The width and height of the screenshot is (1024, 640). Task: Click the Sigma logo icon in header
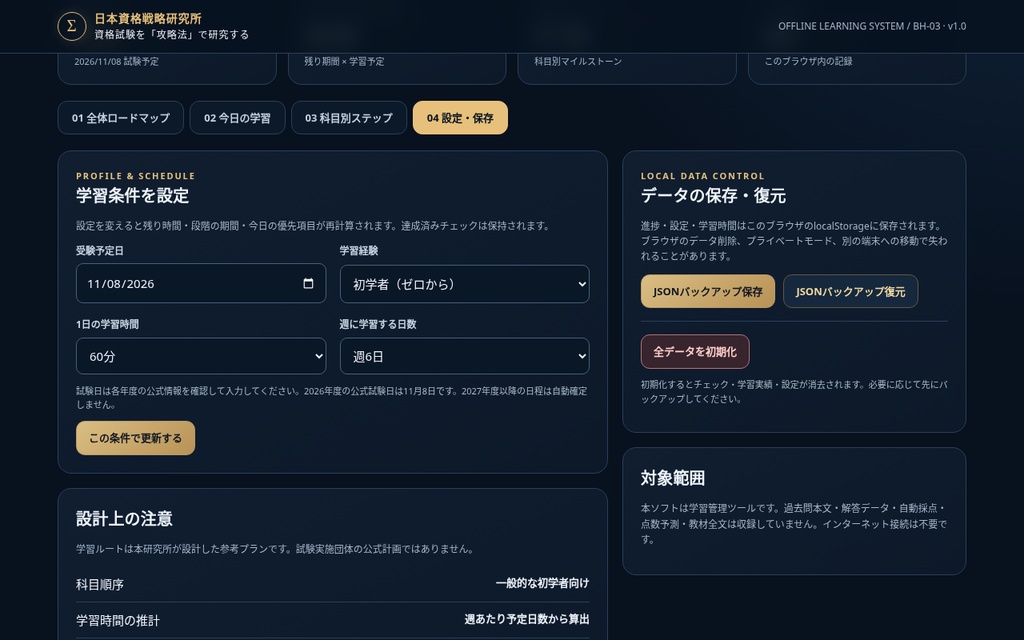[x=72, y=26]
